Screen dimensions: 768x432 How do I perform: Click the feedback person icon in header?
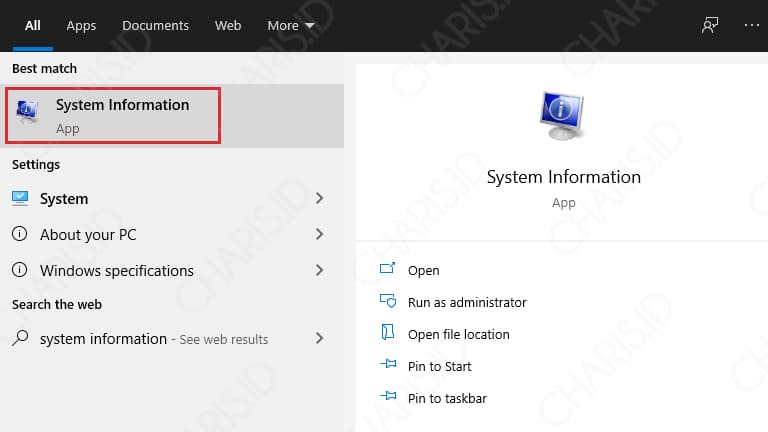click(x=710, y=25)
